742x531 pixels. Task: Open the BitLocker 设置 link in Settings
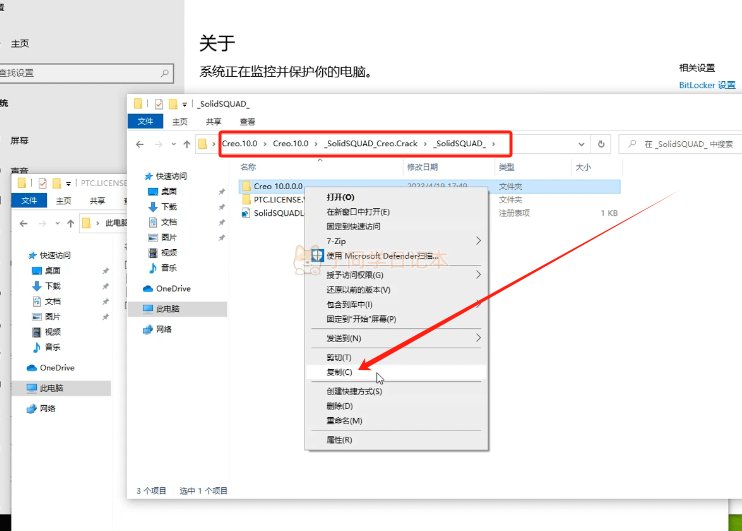click(707, 85)
